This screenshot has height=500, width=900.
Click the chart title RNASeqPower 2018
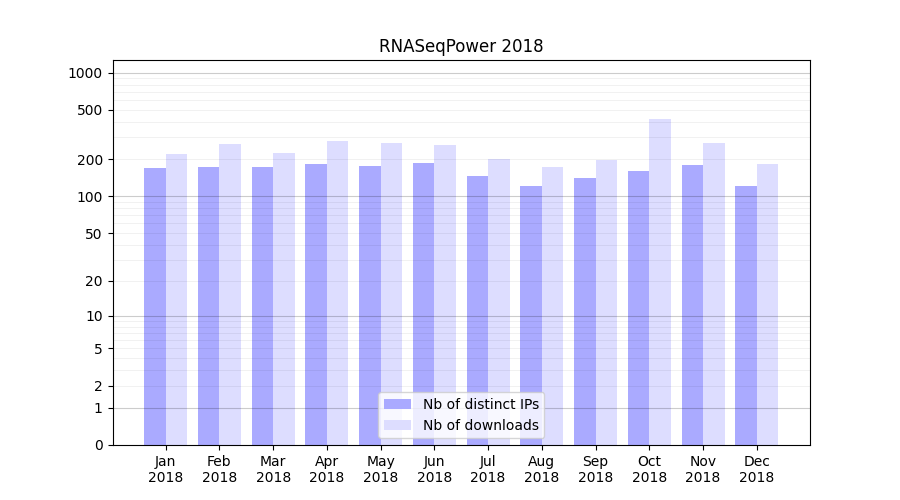(461, 46)
